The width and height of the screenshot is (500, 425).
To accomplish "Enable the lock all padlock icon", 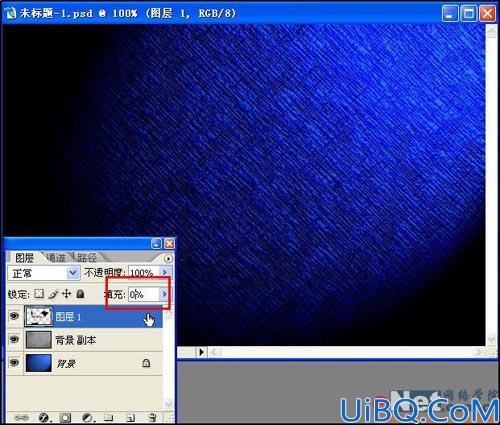I will [80, 294].
